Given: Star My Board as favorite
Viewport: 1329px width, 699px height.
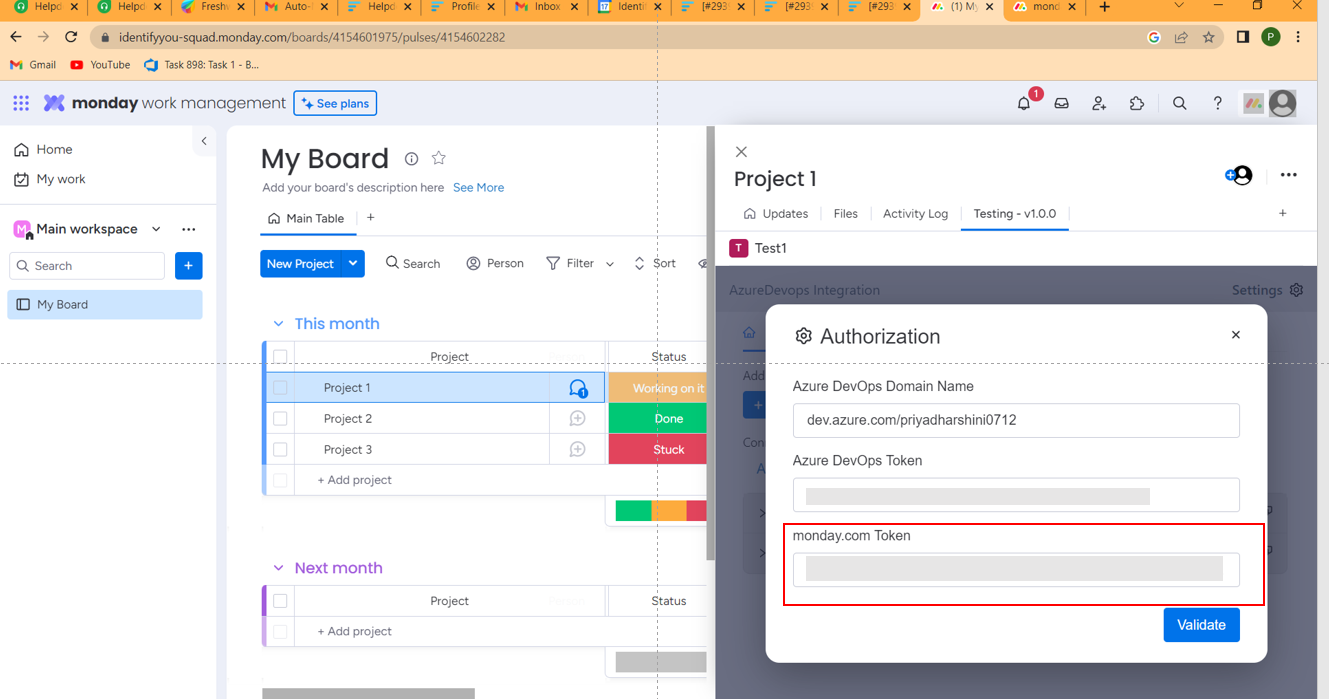Looking at the screenshot, I should point(438,158).
